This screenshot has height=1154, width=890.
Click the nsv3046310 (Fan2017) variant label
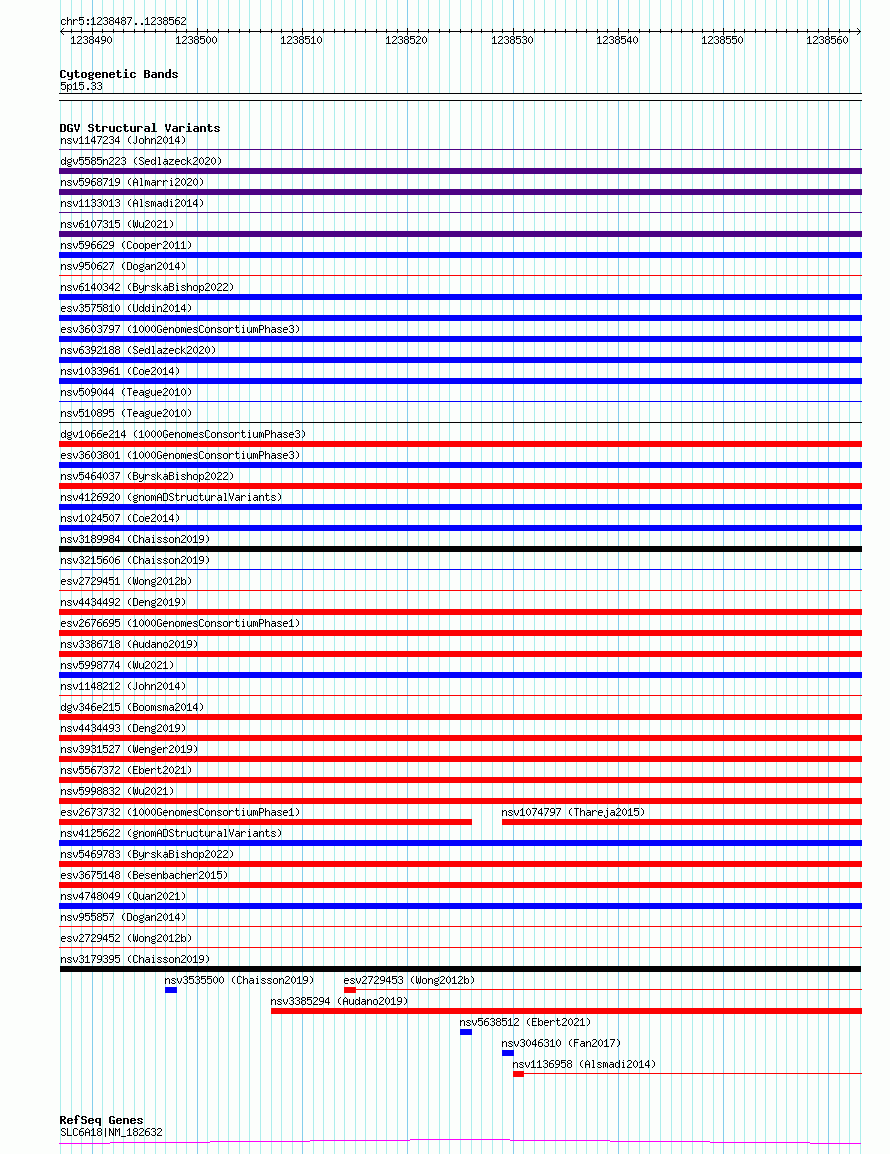point(562,1043)
